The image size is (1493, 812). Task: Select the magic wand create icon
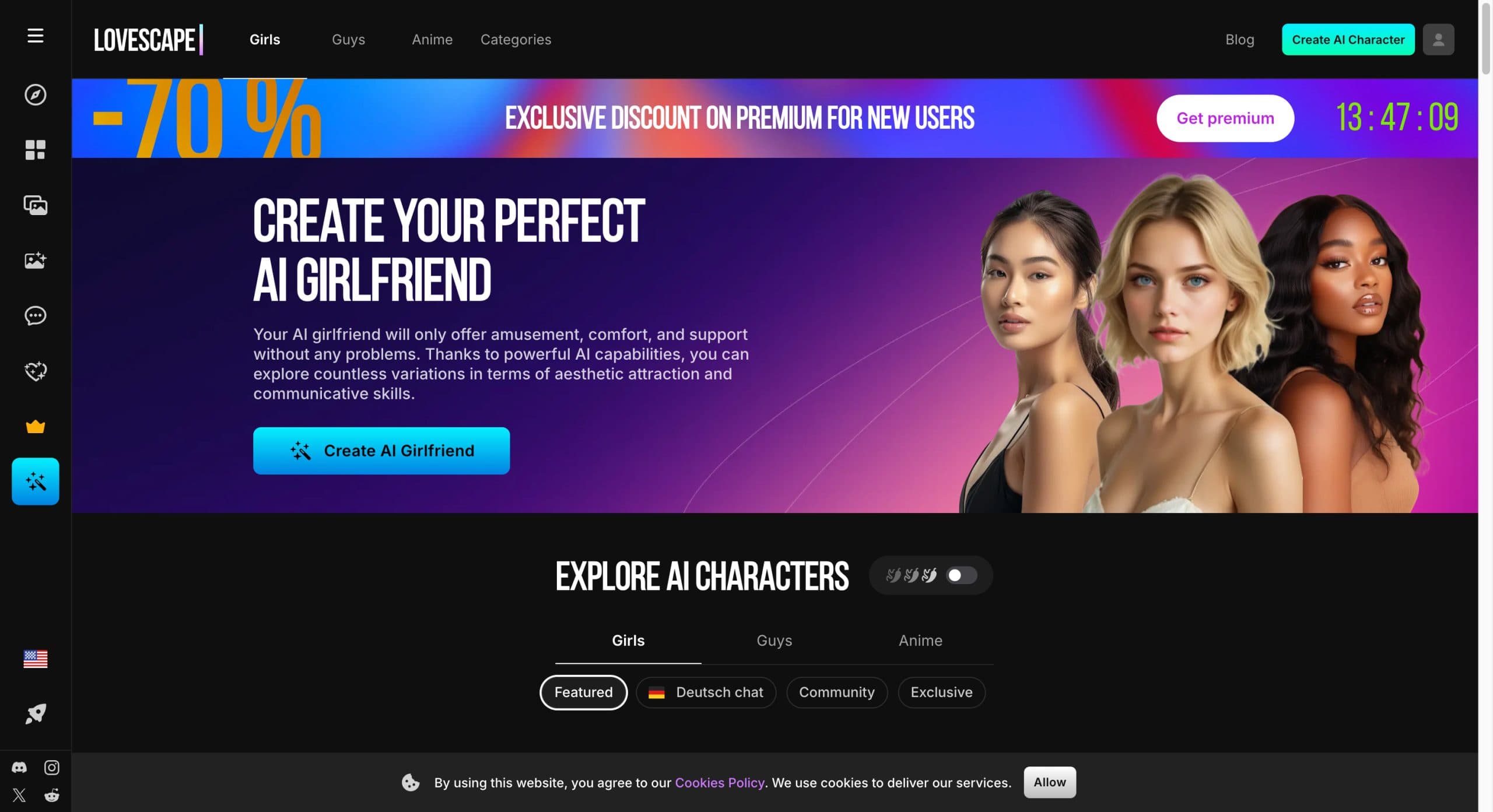(35, 481)
